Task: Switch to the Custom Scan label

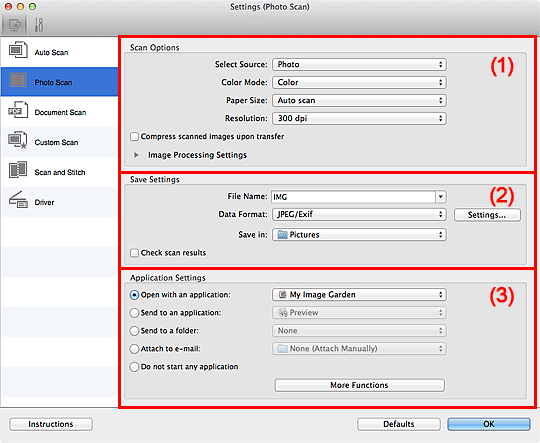Action: (56, 142)
